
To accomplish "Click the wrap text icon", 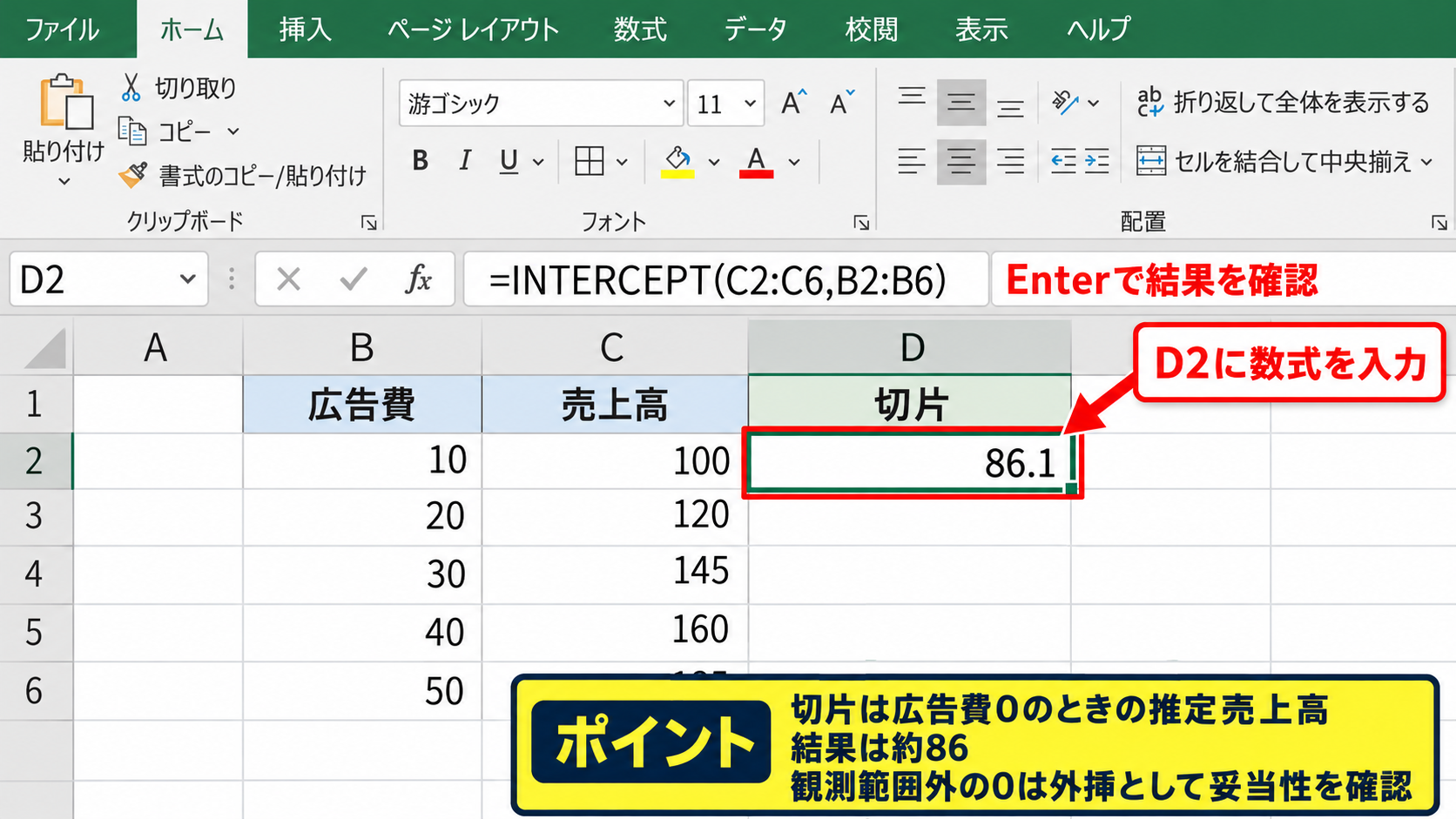I will click(1150, 102).
